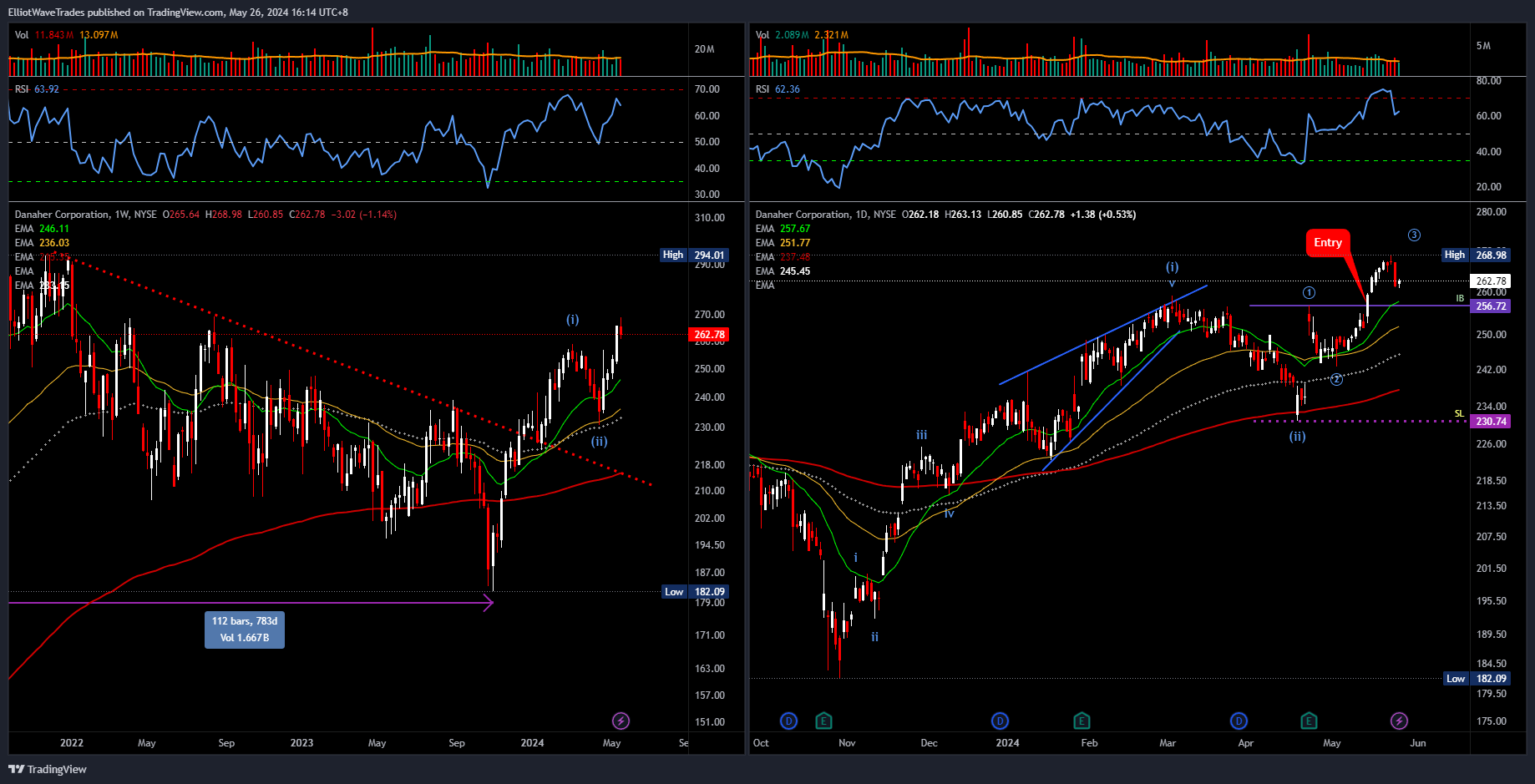Click the RSI 62.36 indicator label
1535x784 pixels.
point(778,89)
